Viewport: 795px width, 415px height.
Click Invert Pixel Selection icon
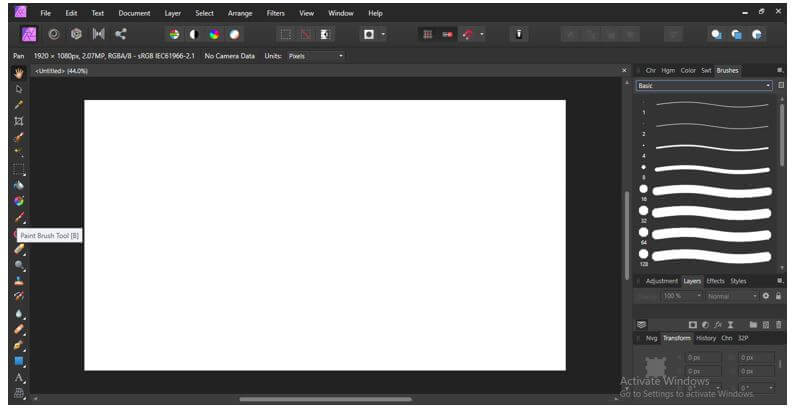click(x=325, y=34)
